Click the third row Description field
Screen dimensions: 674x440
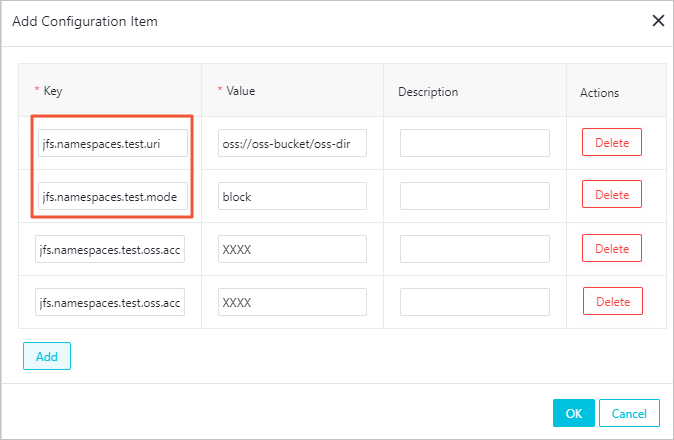475,249
